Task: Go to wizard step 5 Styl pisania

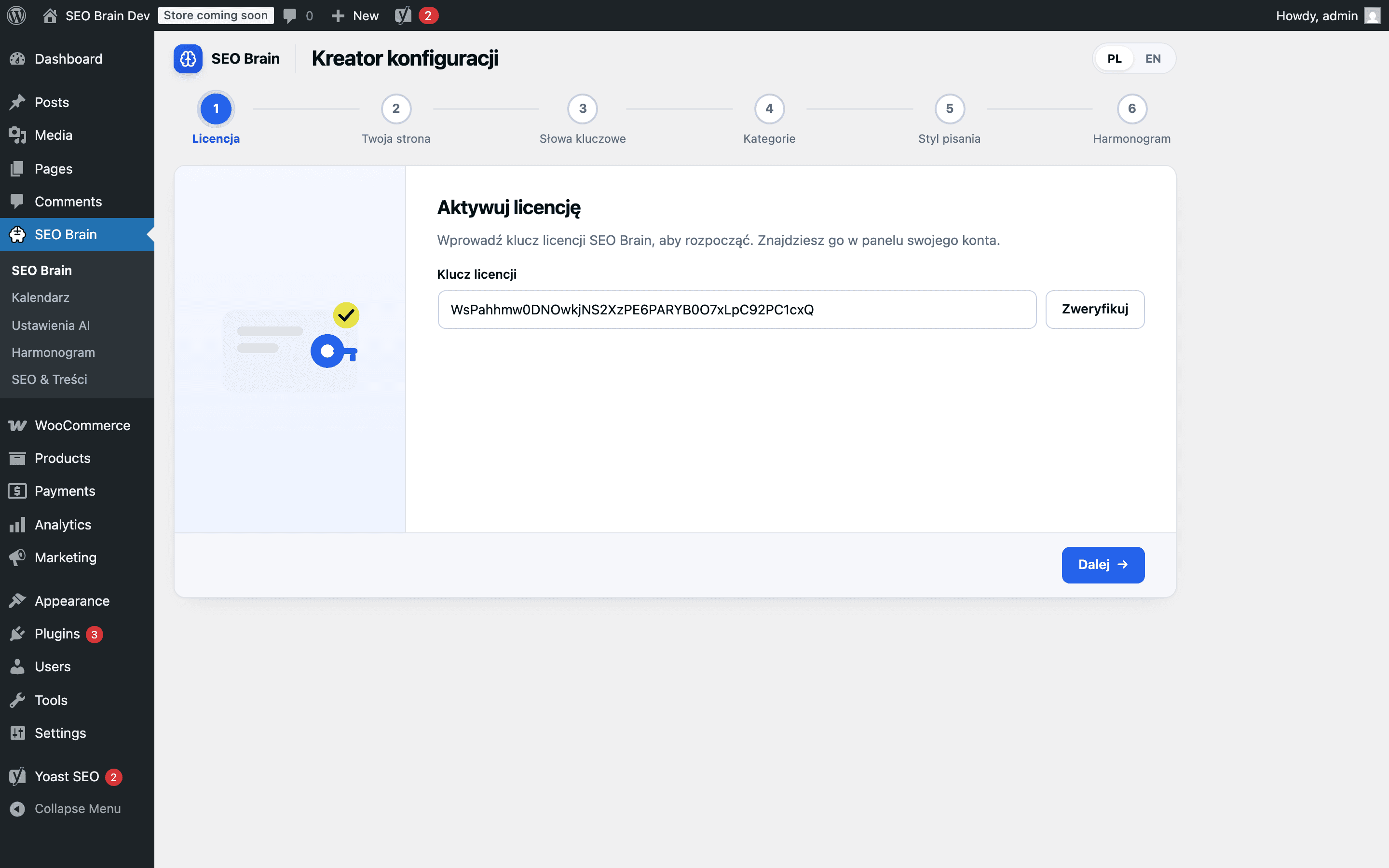Action: 949,120
